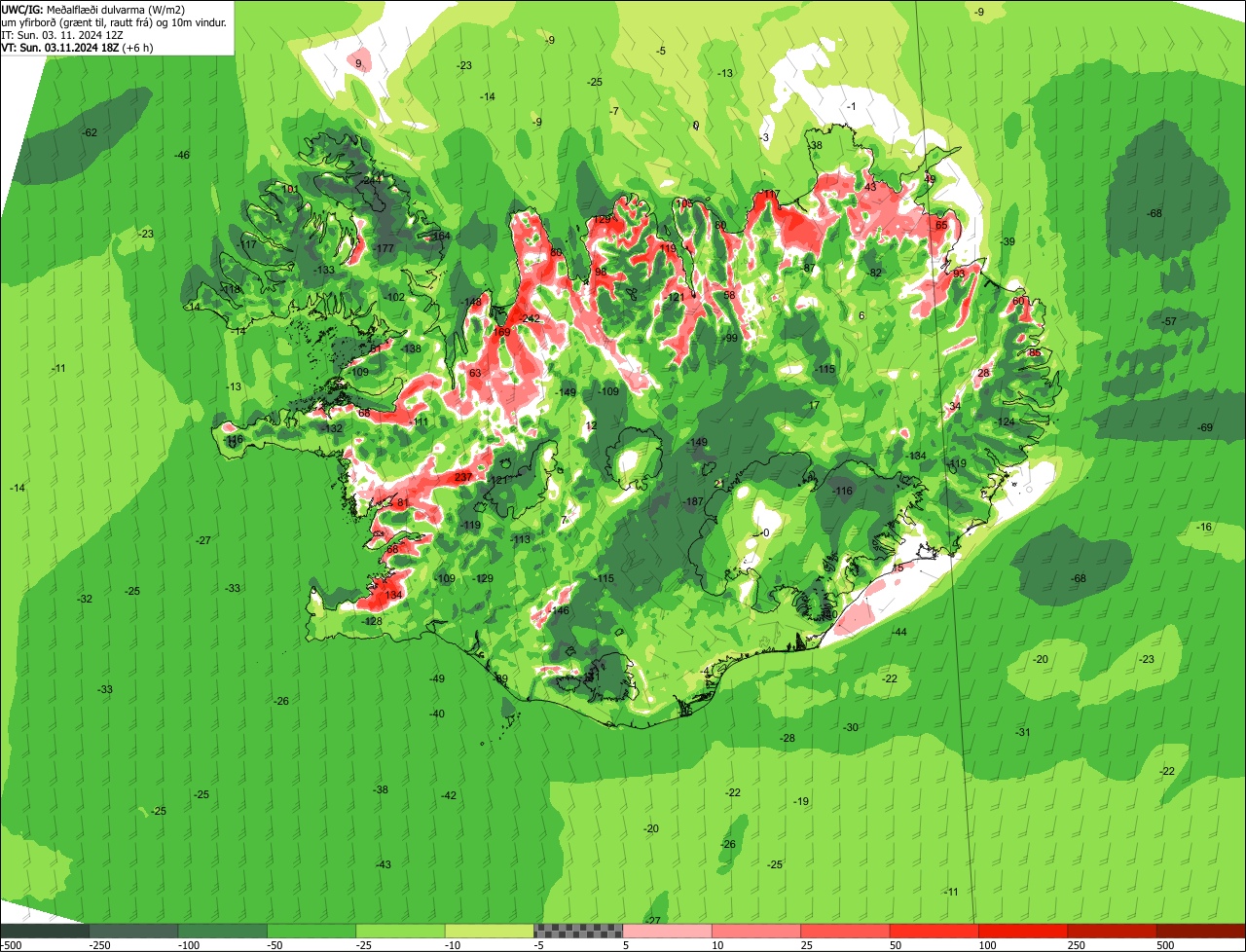Select the "-82" value in the northeast
Screen dimensions: 1246x952
[874, 273]
